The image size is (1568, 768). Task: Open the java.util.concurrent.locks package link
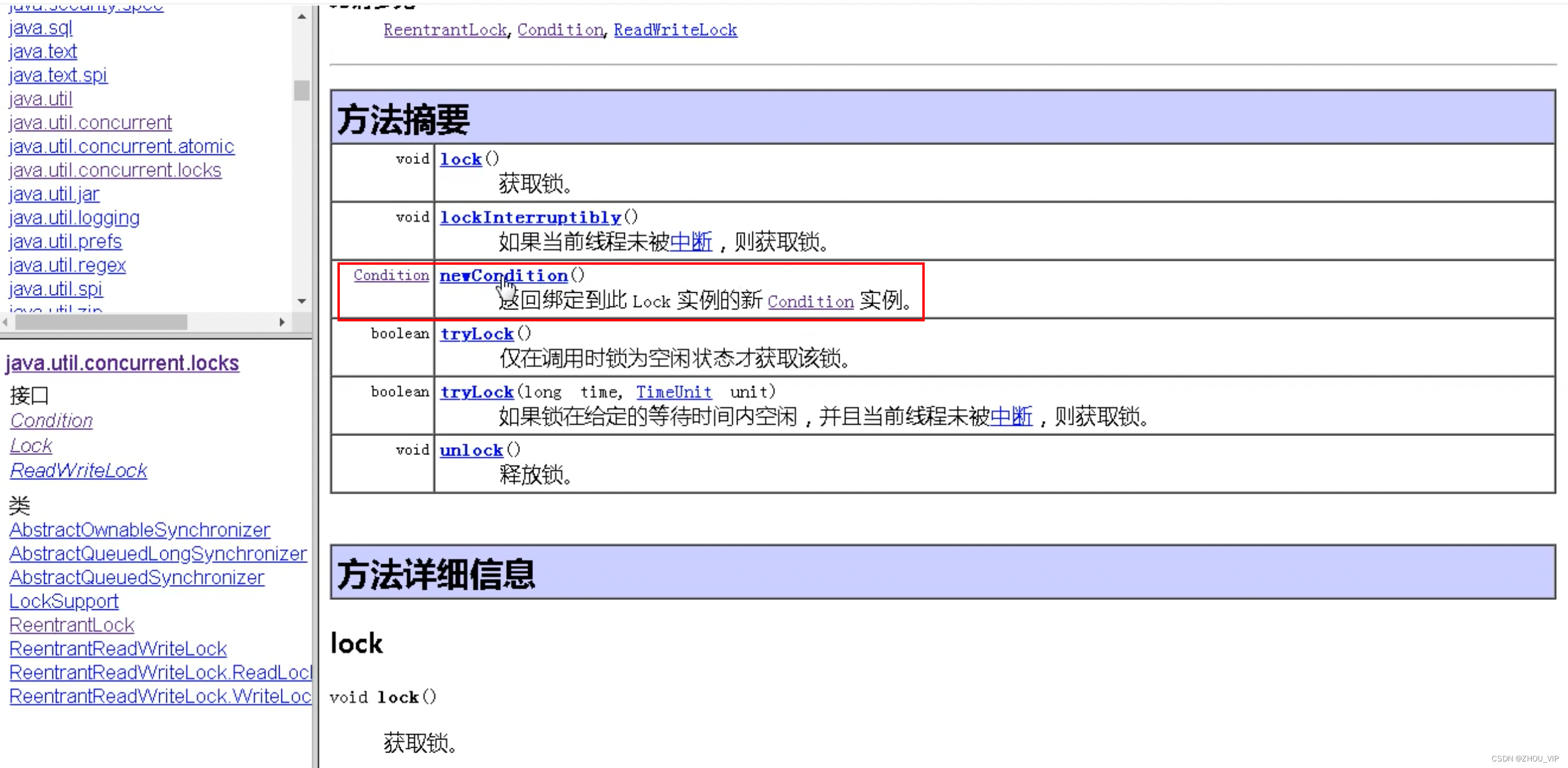[x=115, y=171]
